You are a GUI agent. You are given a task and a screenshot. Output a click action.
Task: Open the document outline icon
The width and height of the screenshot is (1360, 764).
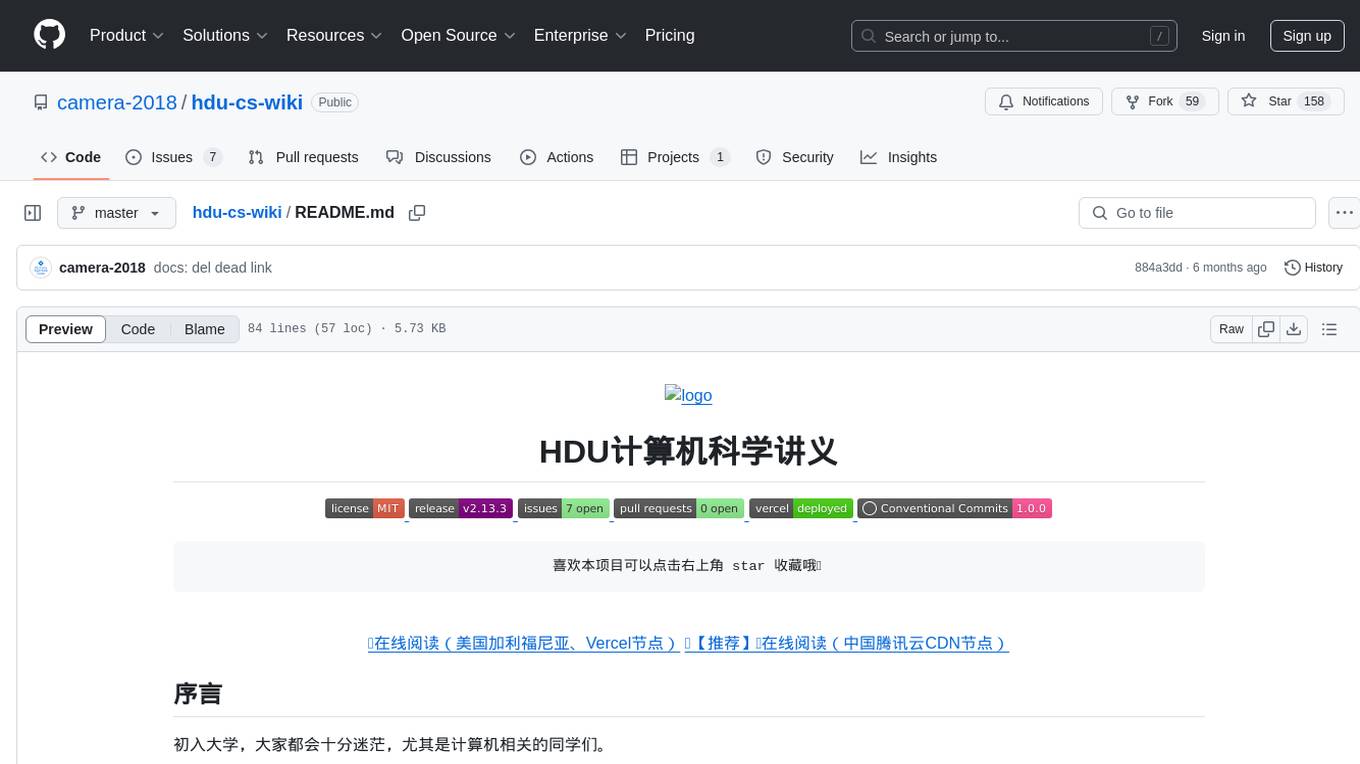[x=1329, y=329]
